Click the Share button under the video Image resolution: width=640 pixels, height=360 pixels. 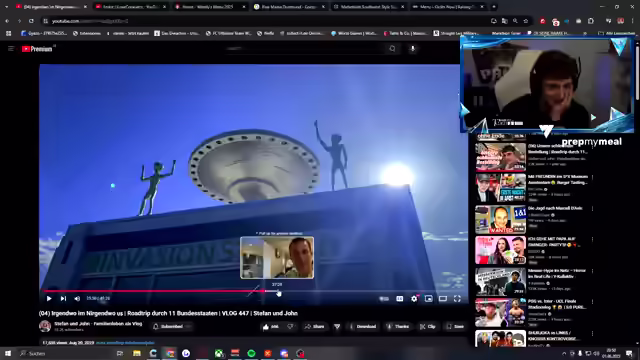tap(314, 327)
